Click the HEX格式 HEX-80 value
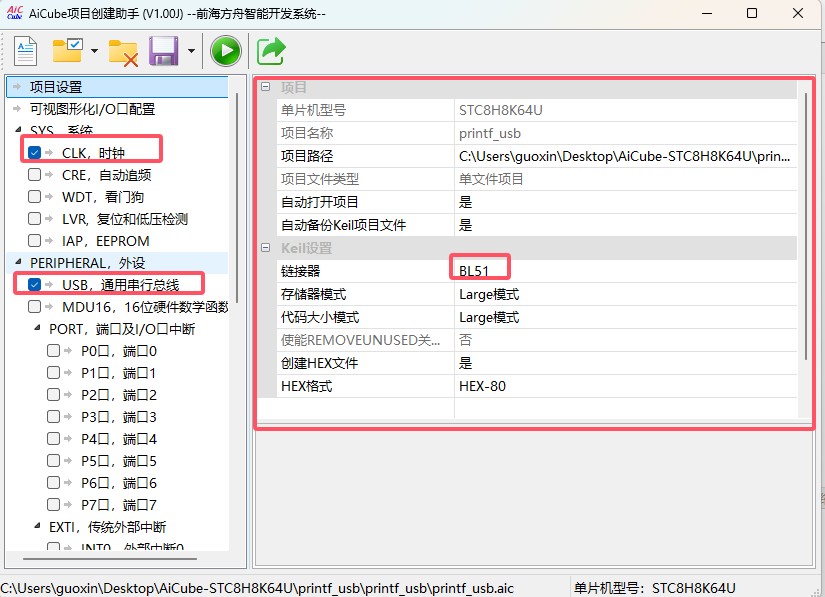Viewport: 825px width, 597px height. (x=625, y=386)
